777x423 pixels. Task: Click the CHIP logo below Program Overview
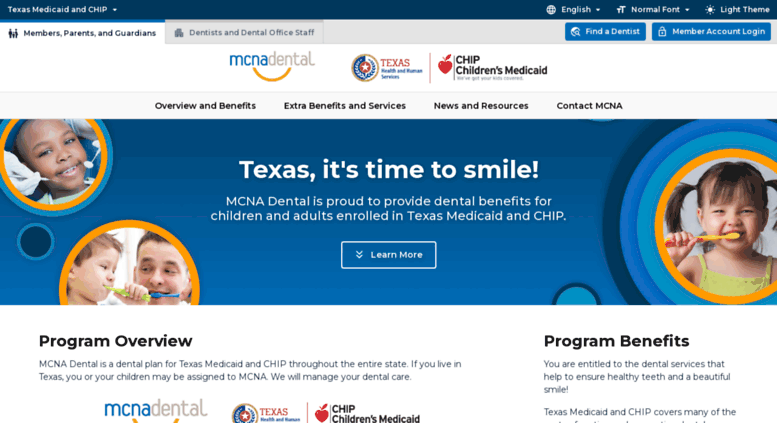pyautogui.click(x=367, y=413)
